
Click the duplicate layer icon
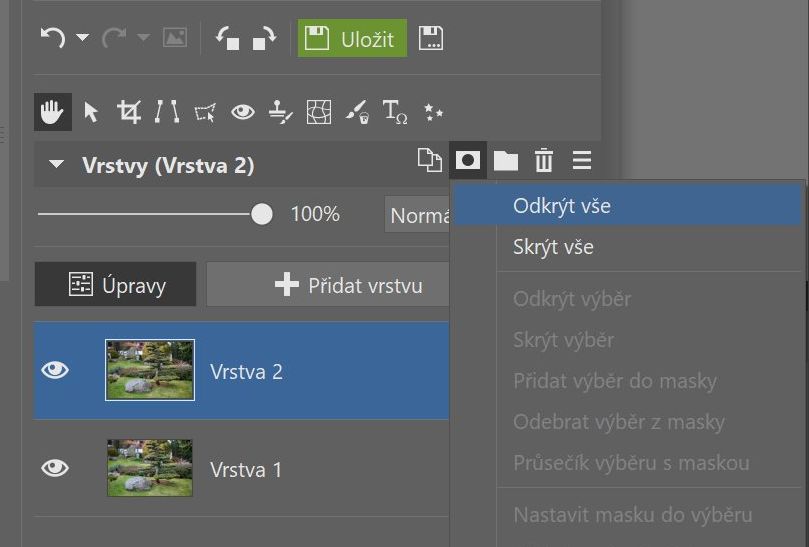pos(430,160)
